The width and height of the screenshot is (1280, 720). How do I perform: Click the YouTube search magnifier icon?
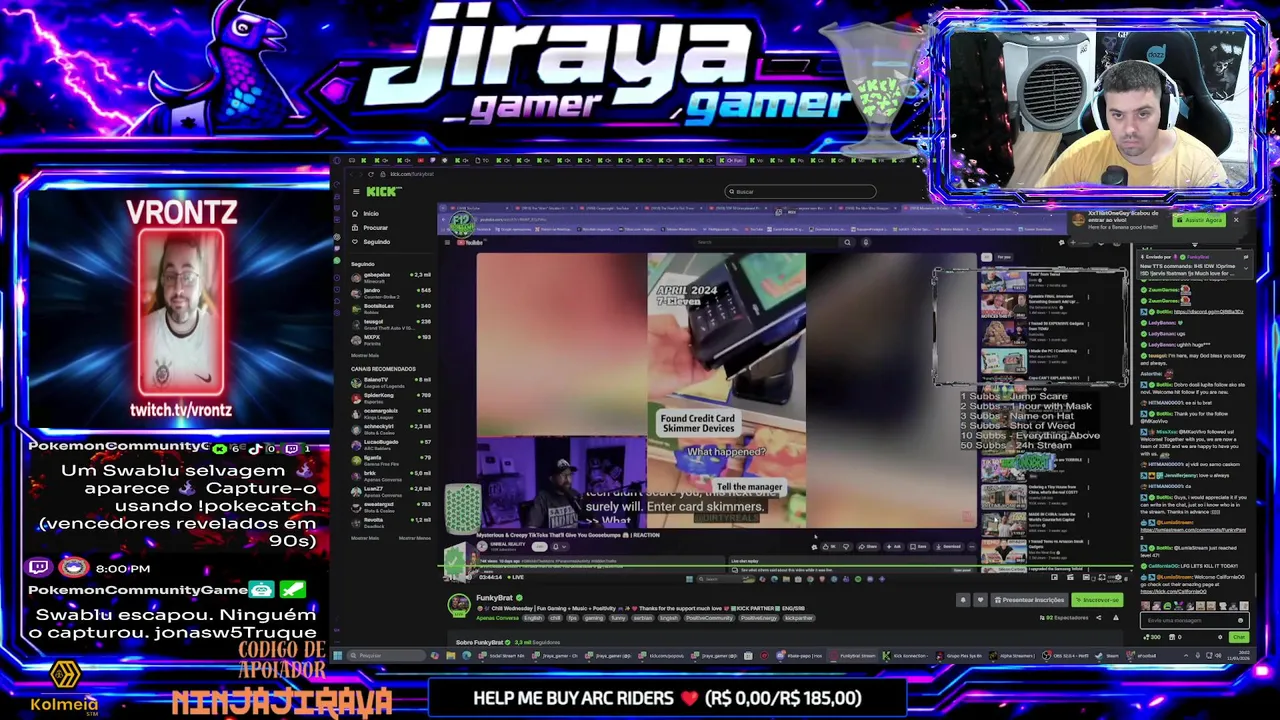click(x=847, y=242)
